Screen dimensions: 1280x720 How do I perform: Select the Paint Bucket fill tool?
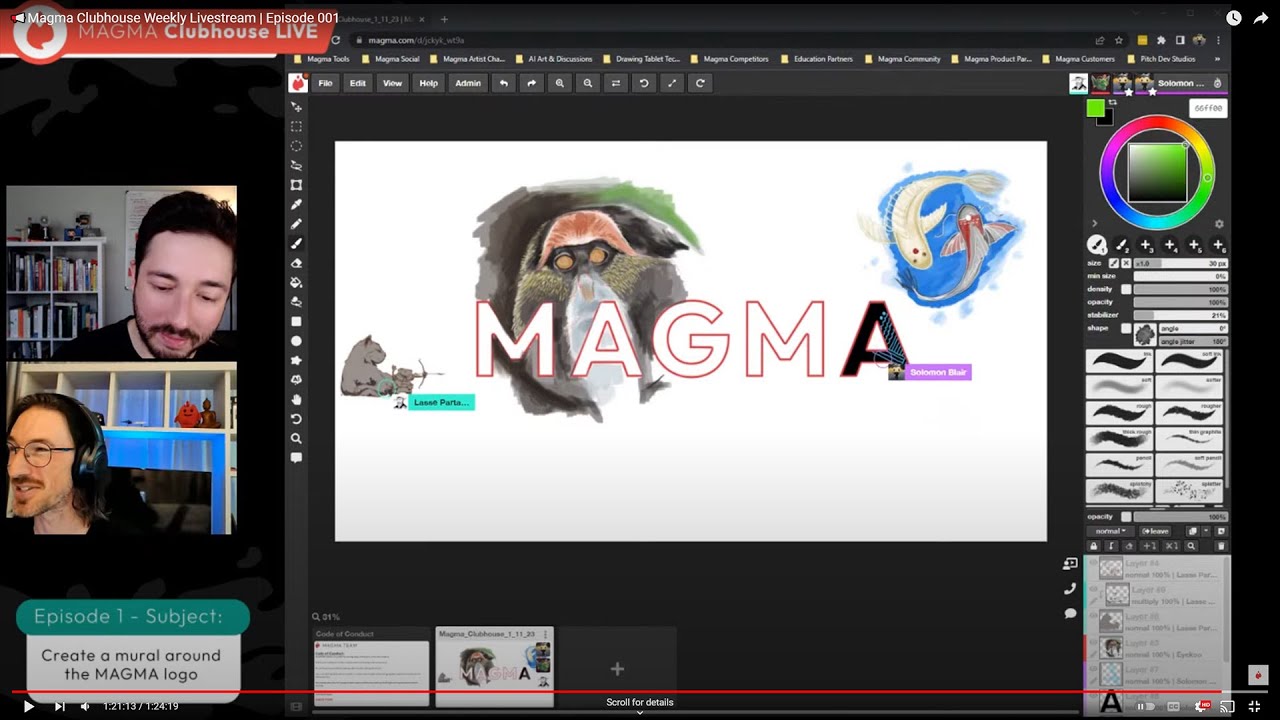tap(296, 282)
